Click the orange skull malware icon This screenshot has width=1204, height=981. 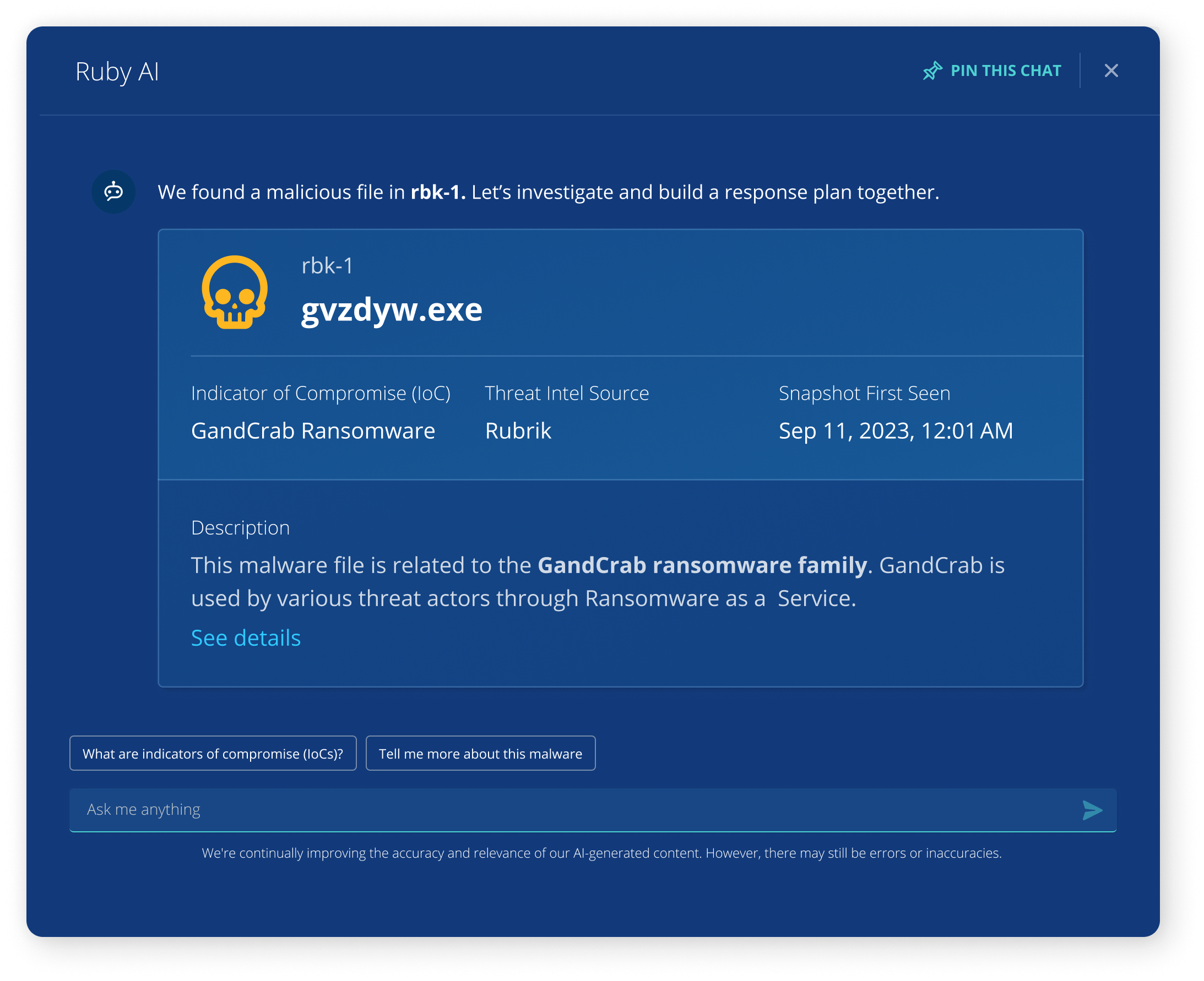pos(235,292)
